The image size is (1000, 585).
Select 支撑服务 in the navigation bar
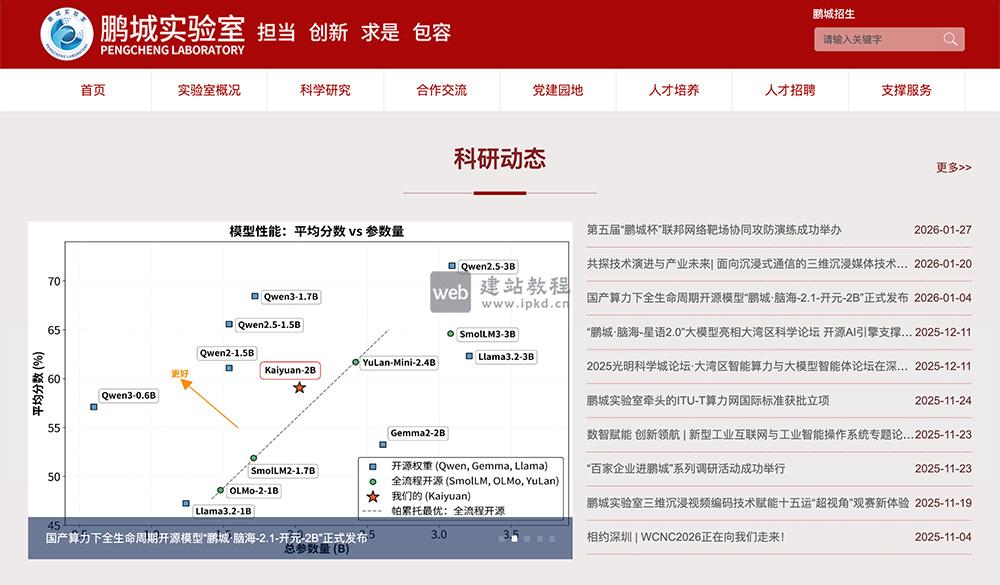(906, 90)
